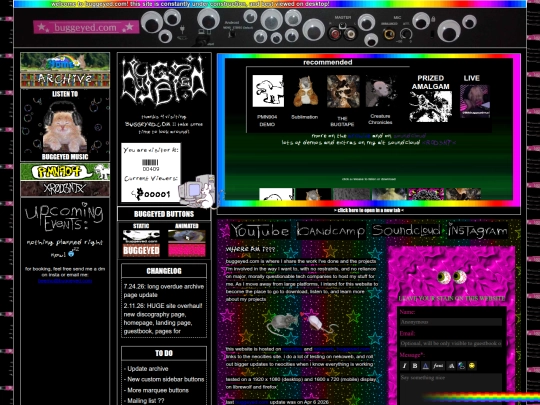Image resolution: width=540 pixels, height=405 pixels.
Task: Open the XRODENTX alt soundcloud link
Action: (439, 143)
